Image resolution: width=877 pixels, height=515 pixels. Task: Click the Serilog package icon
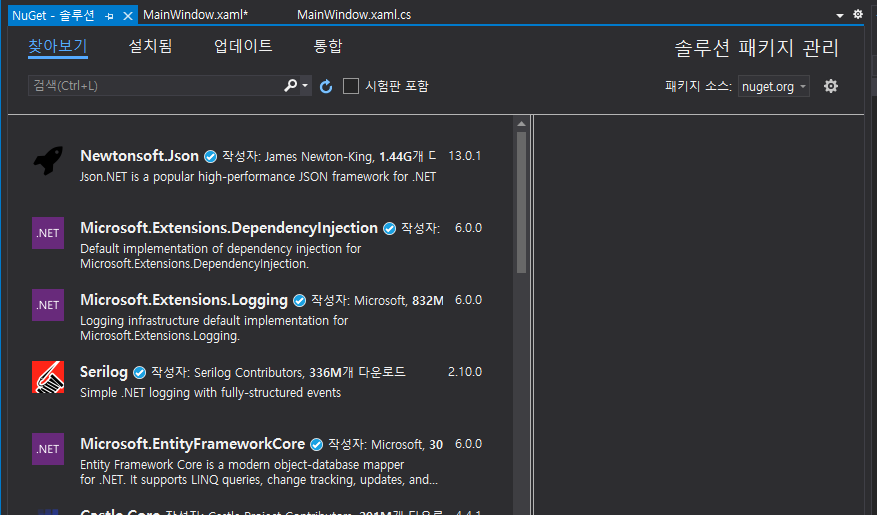[x=48, y=377]
